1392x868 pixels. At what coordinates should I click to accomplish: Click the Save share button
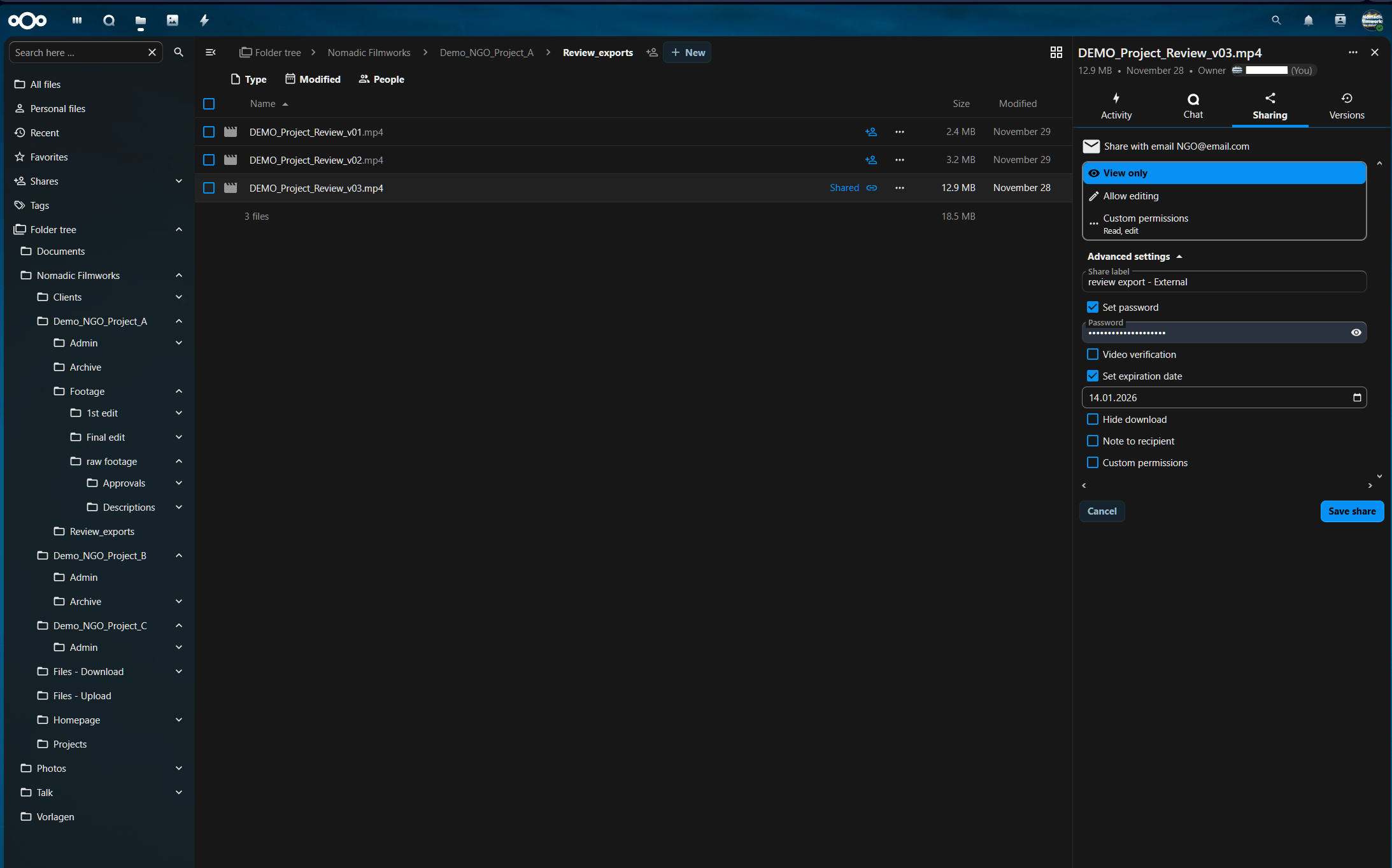coord(1351,511)
